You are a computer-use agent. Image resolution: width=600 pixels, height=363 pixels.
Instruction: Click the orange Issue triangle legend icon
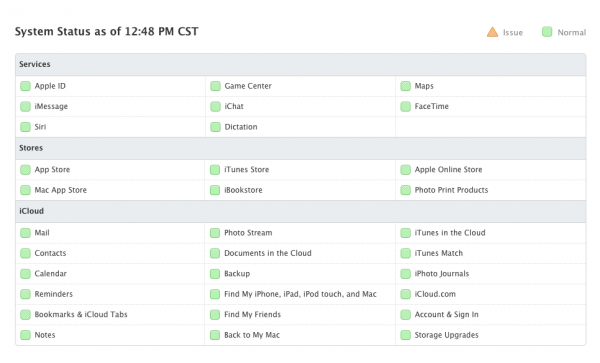click(x=492, y=32)
